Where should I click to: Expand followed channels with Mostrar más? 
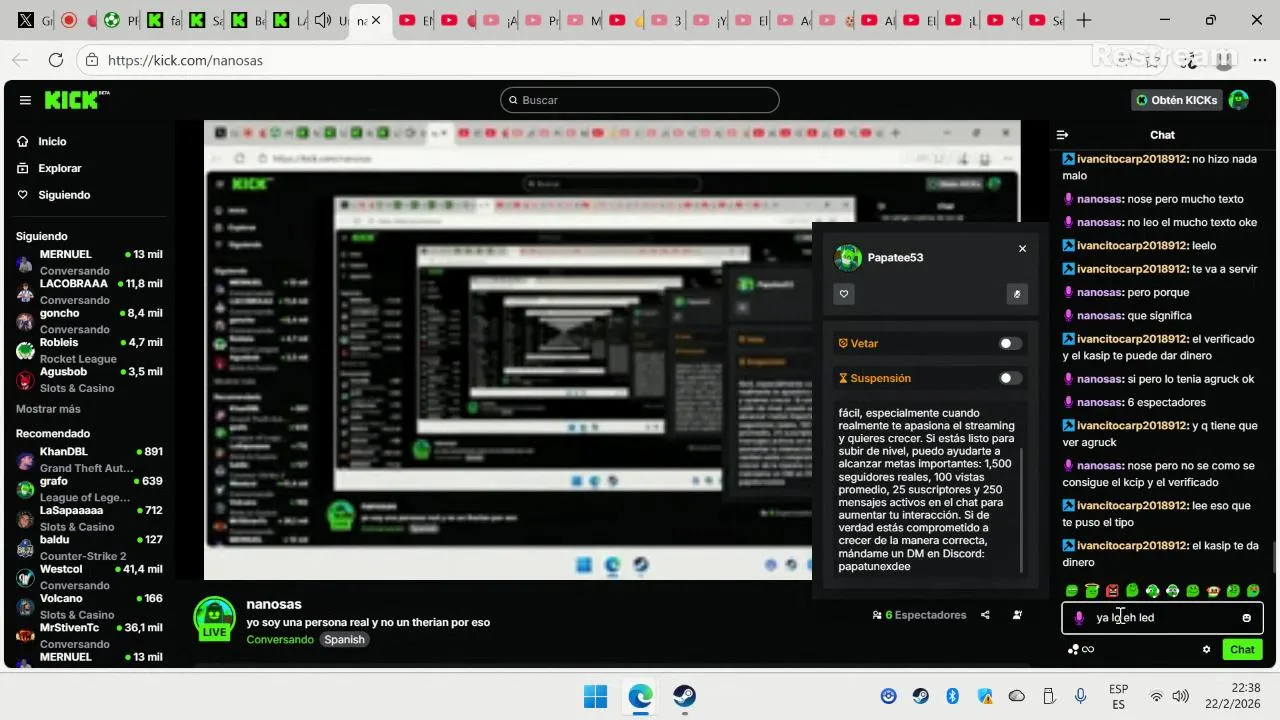click(x=48, y=409)
